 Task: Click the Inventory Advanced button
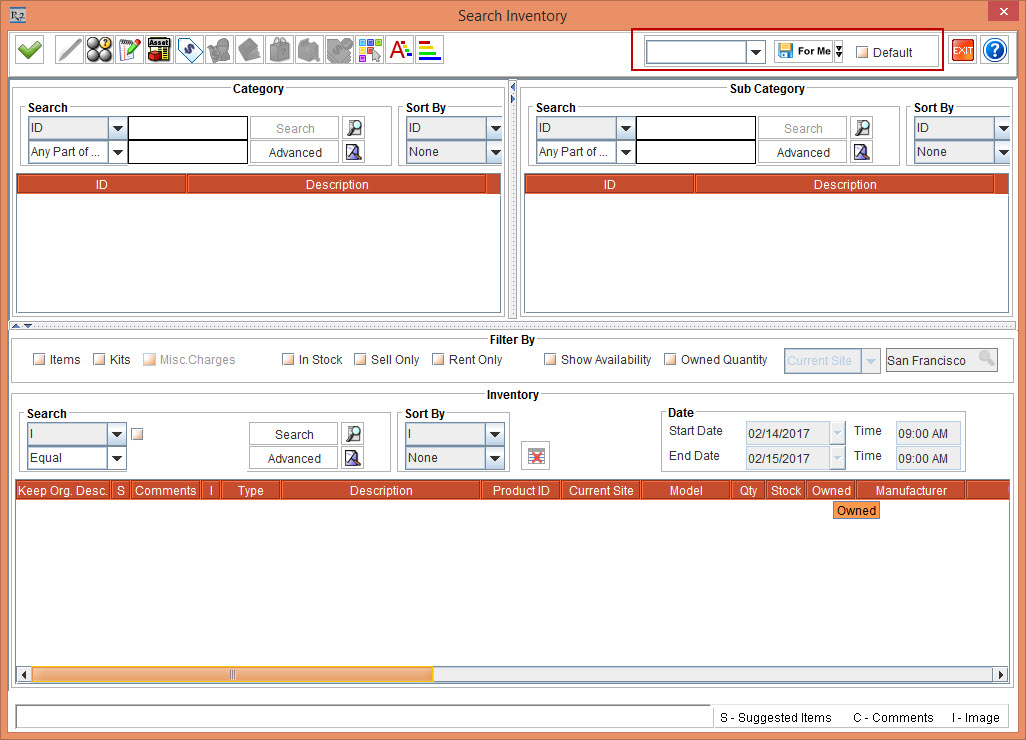click(294, 459)
